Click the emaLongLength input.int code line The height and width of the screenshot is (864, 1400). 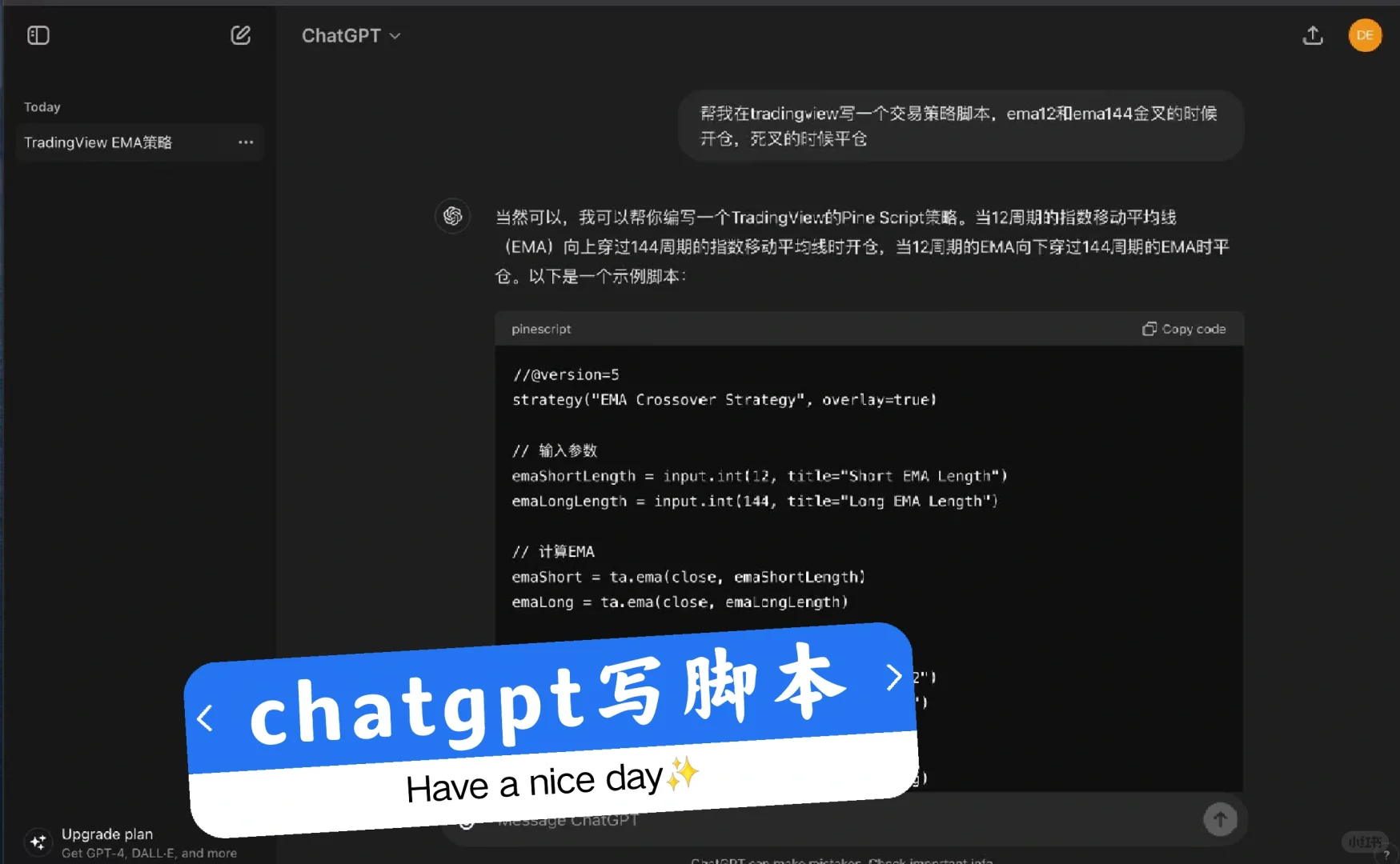click(x=755, y=501)
